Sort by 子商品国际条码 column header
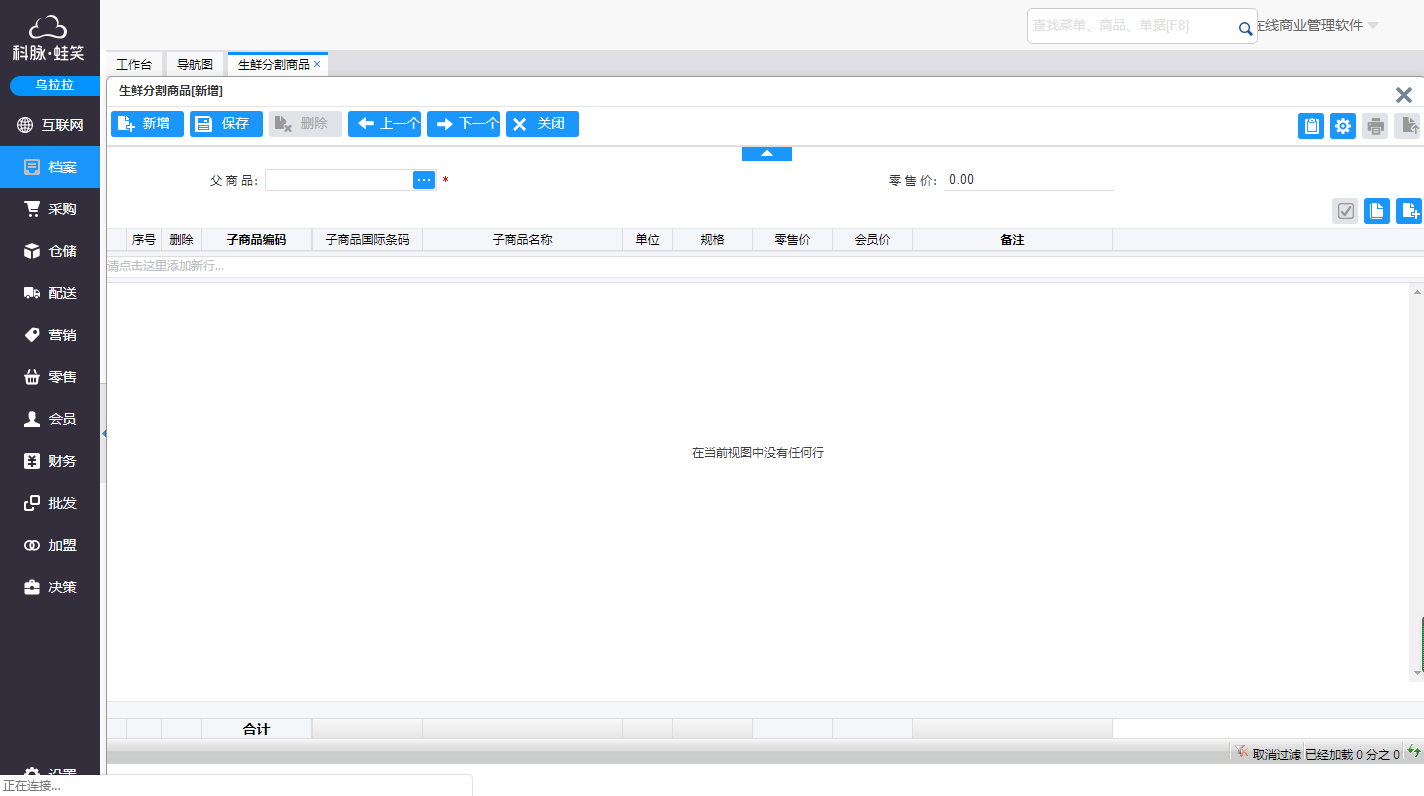This screenshot has height=796, width=1424. pyautogui.click(x=367, y=240)
